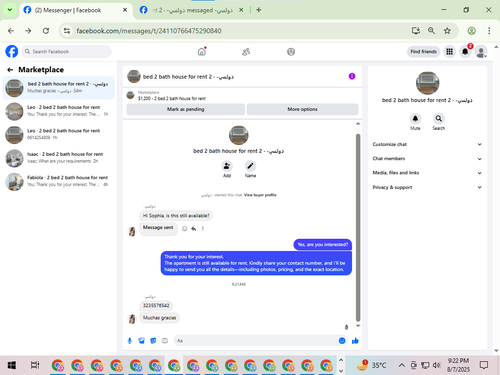This screenshot has height=375, width=500.
Task: Open more options for Message sent bubble
Action: coord(203,229)
